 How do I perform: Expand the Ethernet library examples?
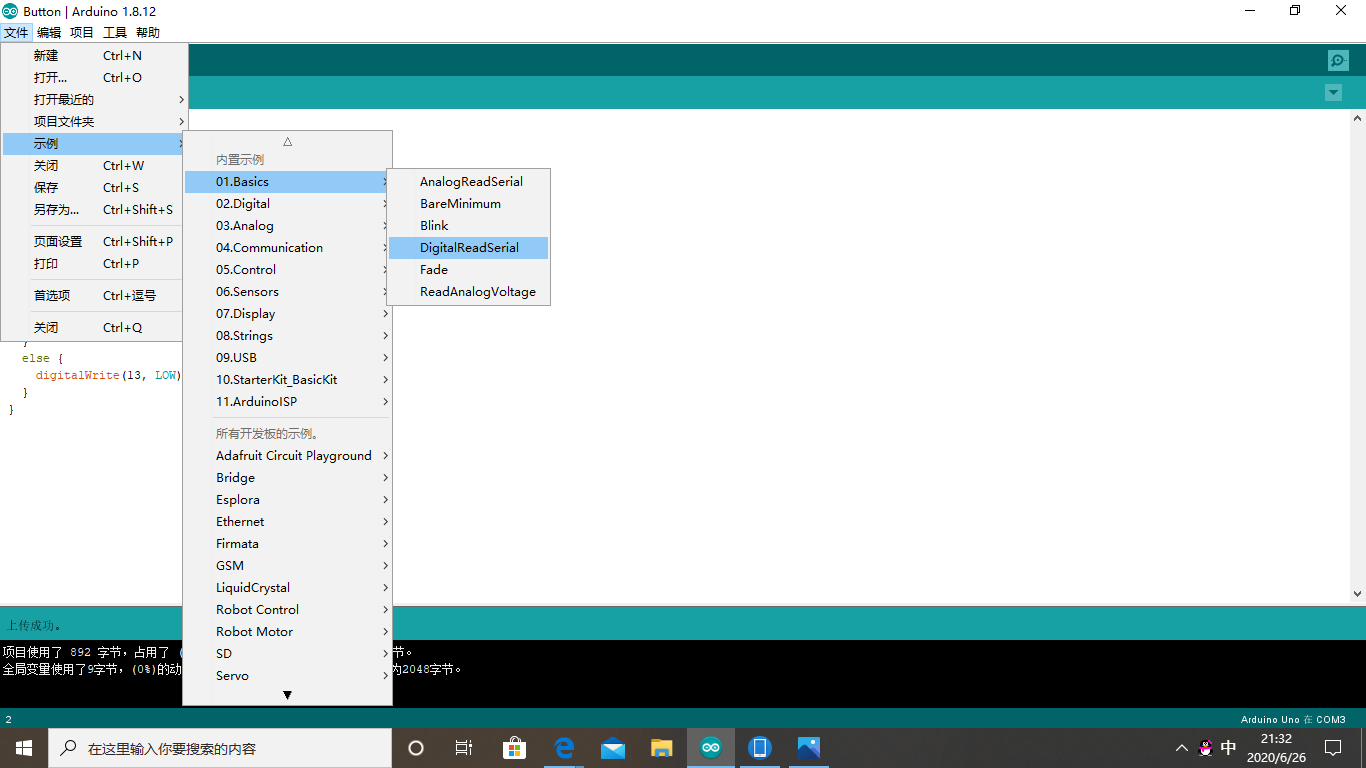pyautogui.click(x=288, y=522)
